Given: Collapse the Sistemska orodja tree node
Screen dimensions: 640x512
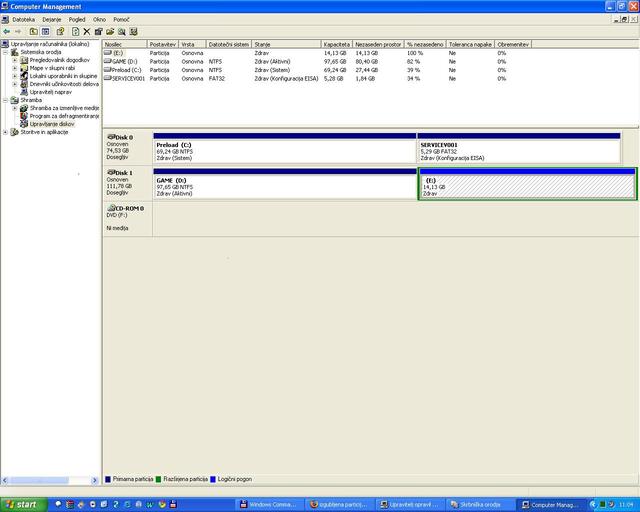Looking at the screenshot, I should (x=5, y=52).
